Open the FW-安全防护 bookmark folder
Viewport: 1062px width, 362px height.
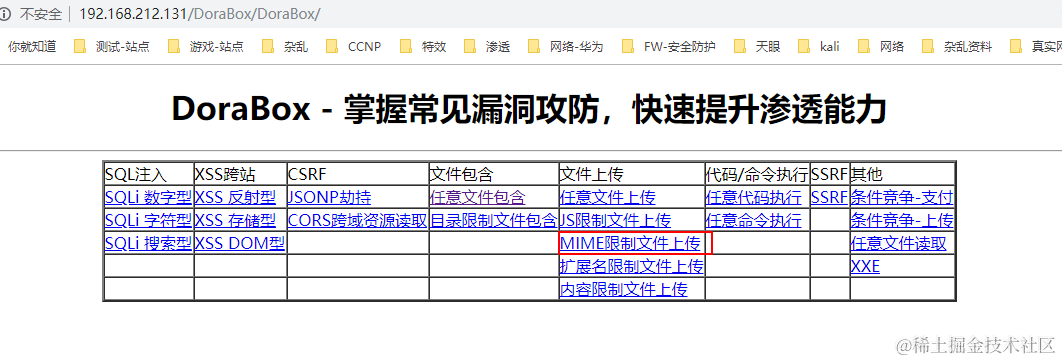[x=669, y=46]
